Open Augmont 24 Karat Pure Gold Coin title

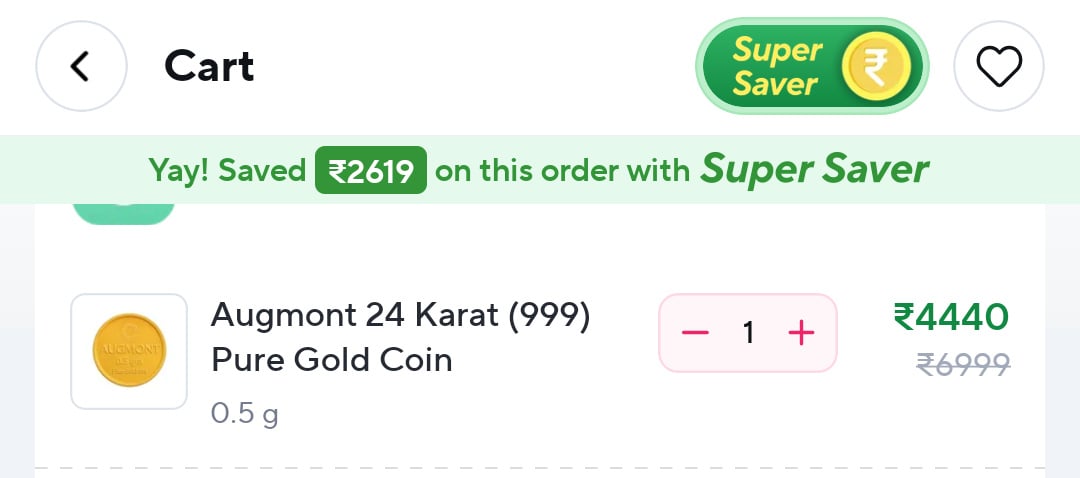(x=400, y=337)
